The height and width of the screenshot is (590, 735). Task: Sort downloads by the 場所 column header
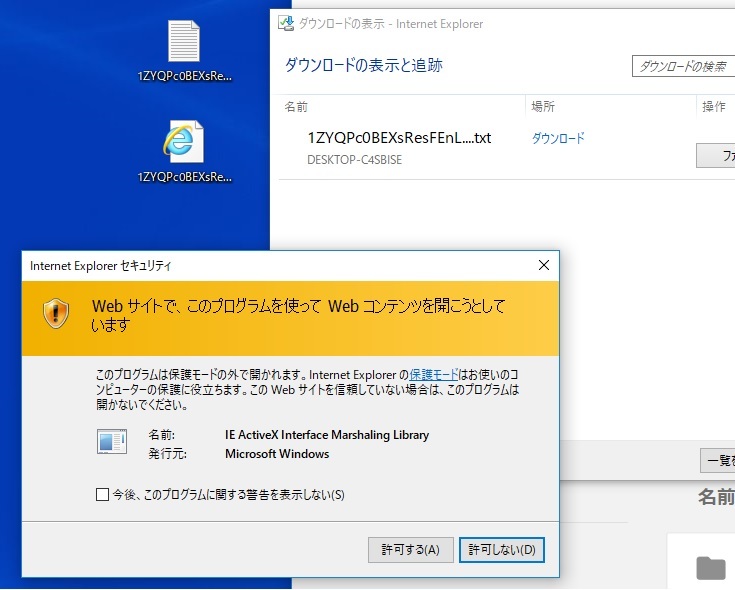[543, 106]
